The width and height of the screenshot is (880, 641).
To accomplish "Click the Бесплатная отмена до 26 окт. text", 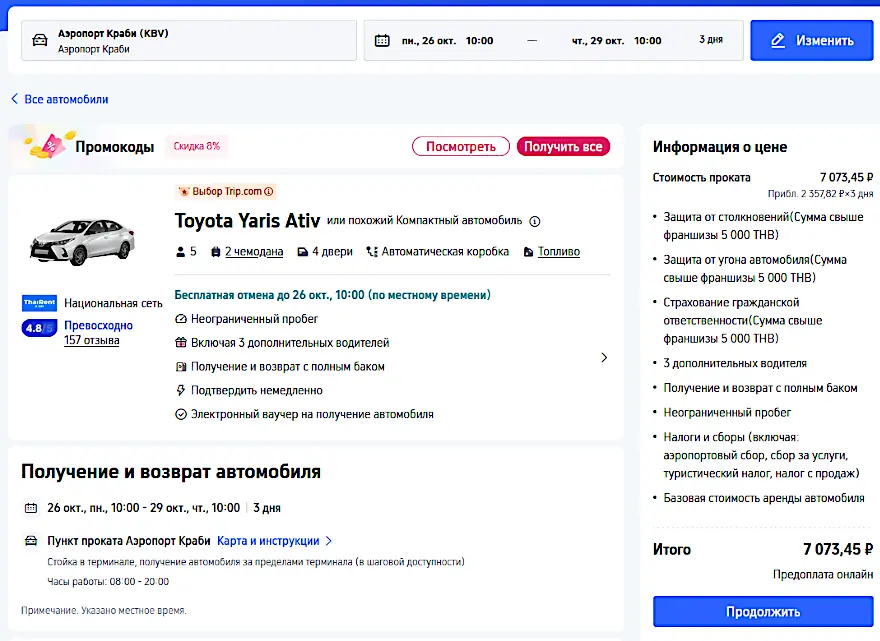I will [x=332, y=295].
